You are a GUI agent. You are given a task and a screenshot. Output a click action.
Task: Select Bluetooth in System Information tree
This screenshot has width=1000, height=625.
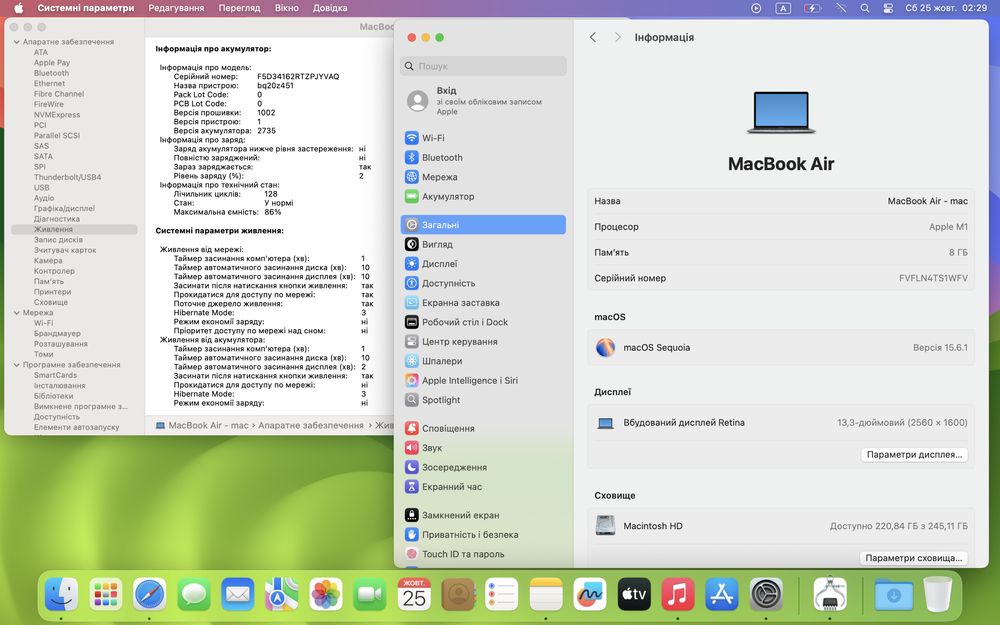(51, 73)
